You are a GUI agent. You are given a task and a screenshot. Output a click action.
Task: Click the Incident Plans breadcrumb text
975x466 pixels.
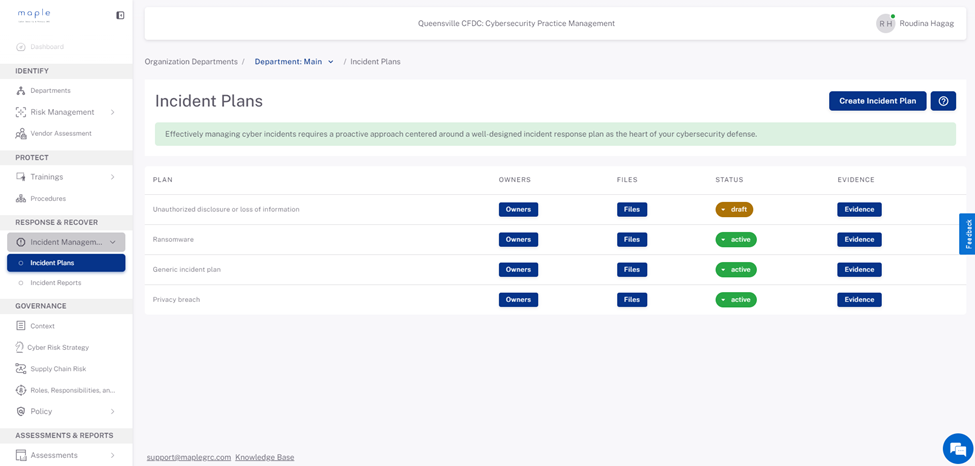click(376, 62)
